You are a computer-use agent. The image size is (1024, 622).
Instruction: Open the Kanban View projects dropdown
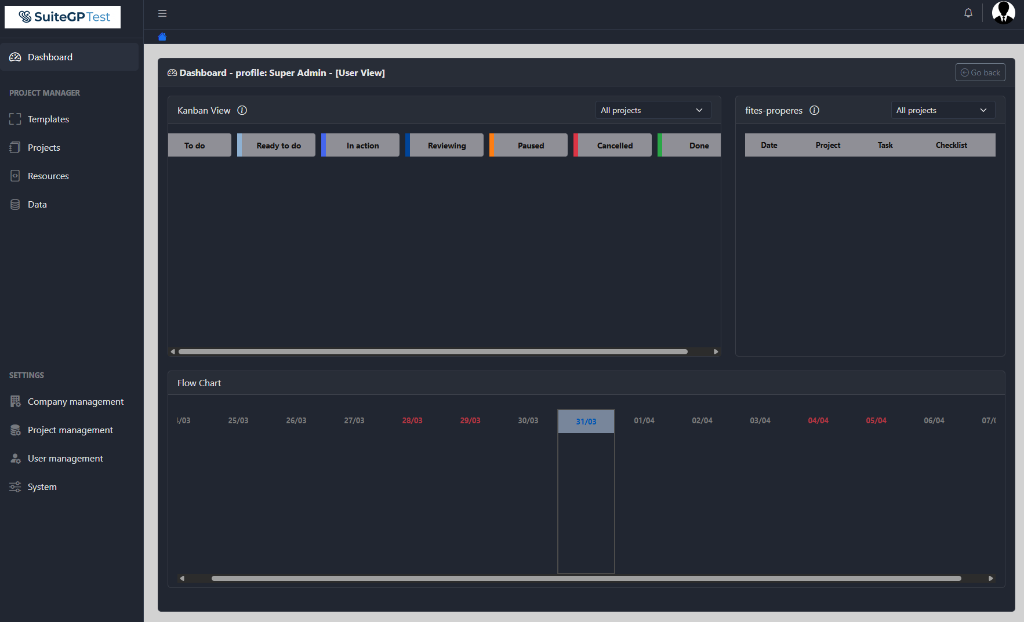[x=652, y=110]
